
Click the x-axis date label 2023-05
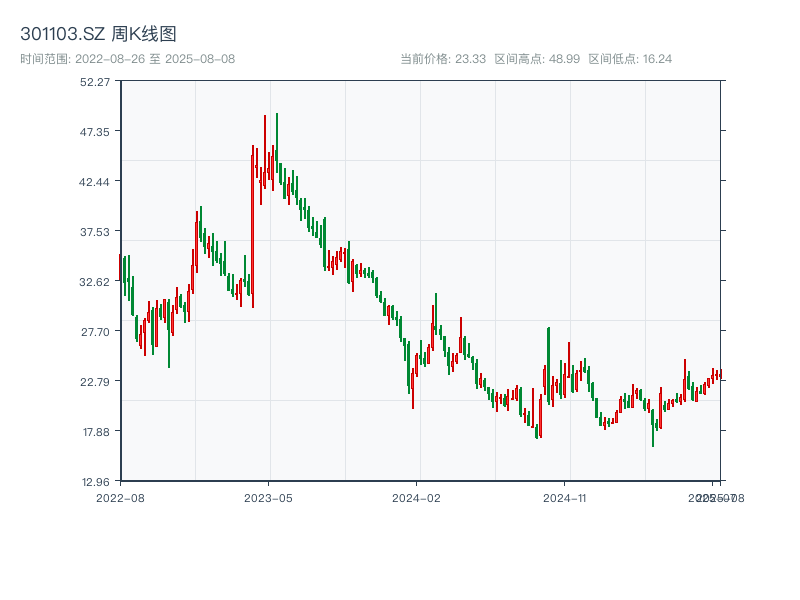[x=268, y=498]
